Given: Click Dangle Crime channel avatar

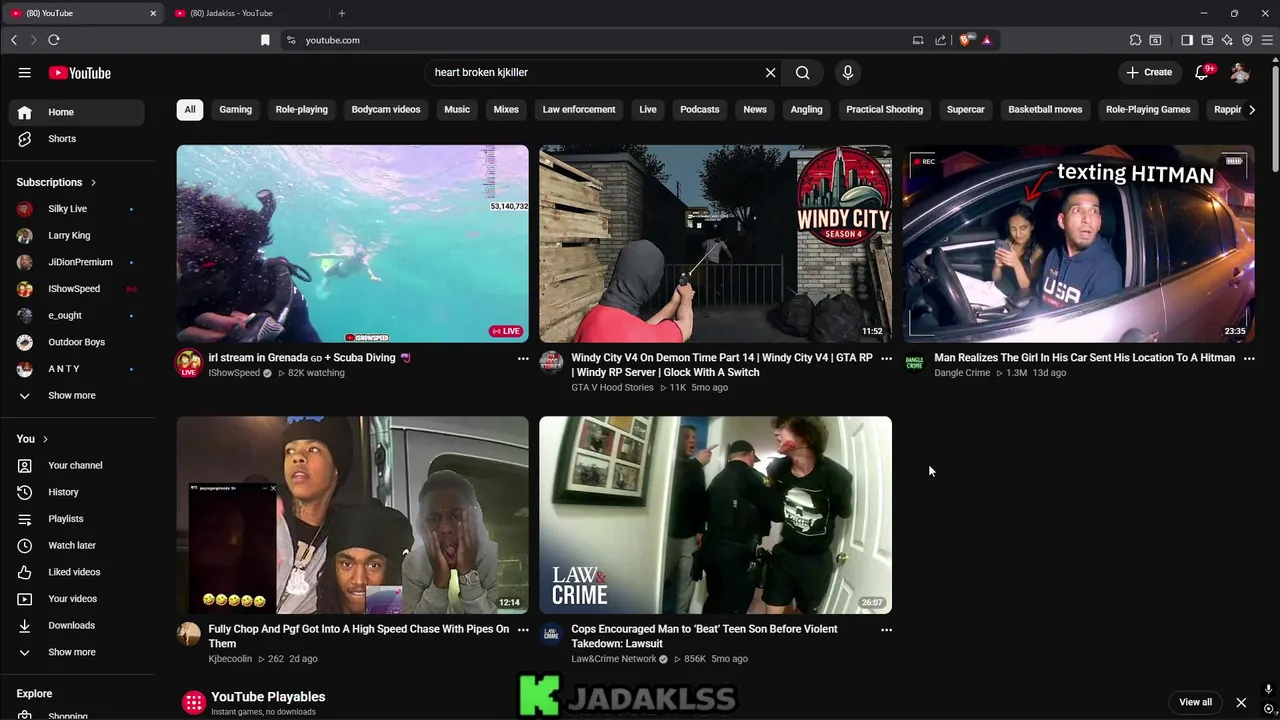Looking at the screenshot, I should [914, 362].
